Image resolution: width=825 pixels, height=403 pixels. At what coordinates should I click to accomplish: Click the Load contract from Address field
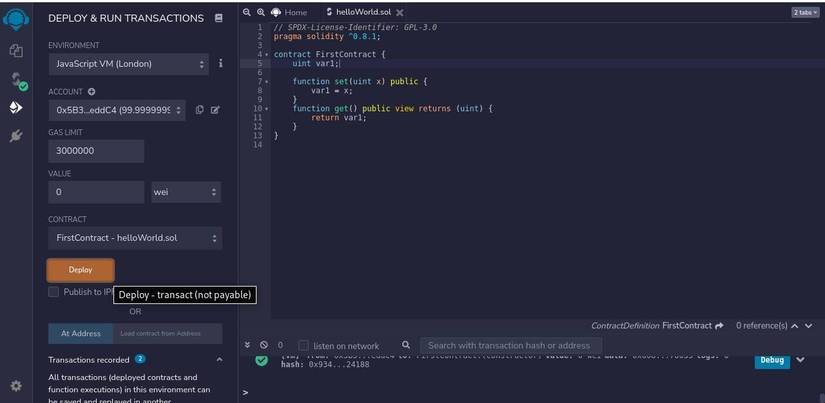click(168, 334)
